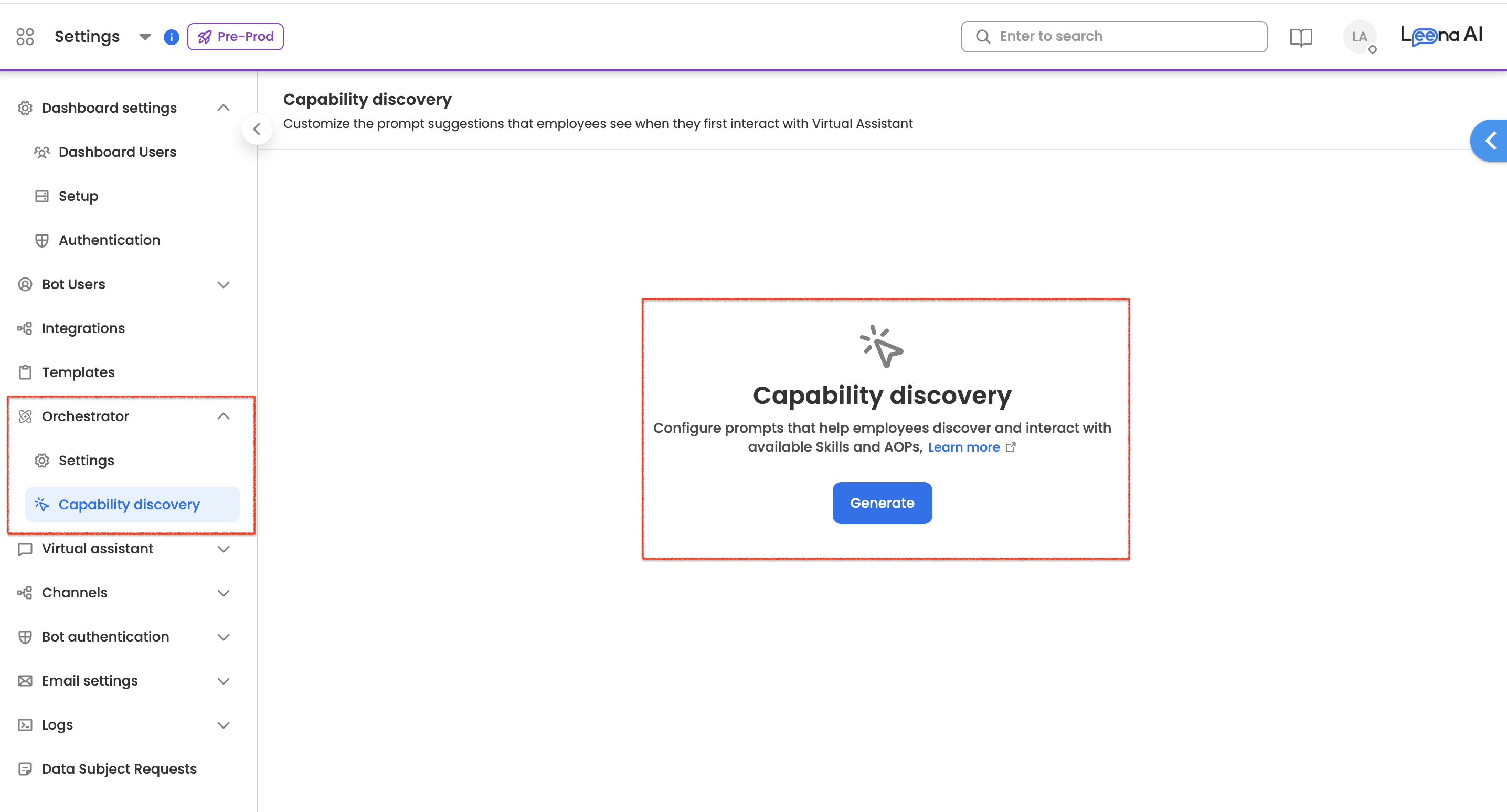
Task: Collapse the sidebar with arrow button
Action: tap(257, 129)
